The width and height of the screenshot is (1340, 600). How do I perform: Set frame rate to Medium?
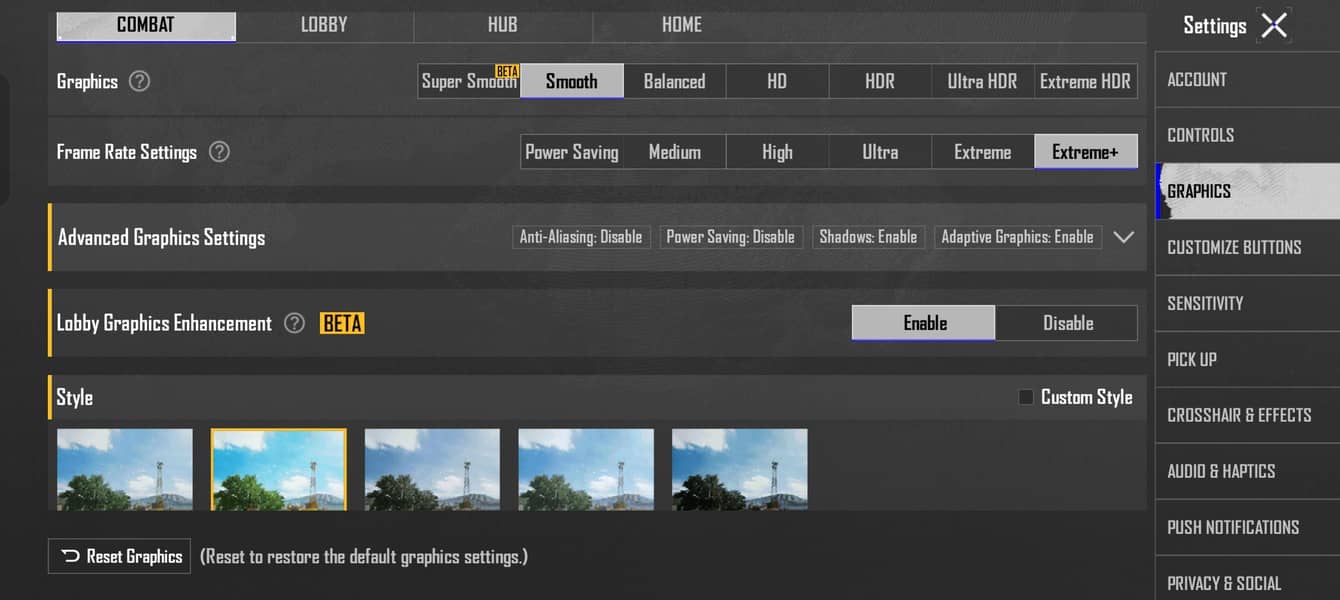point(675,152)
